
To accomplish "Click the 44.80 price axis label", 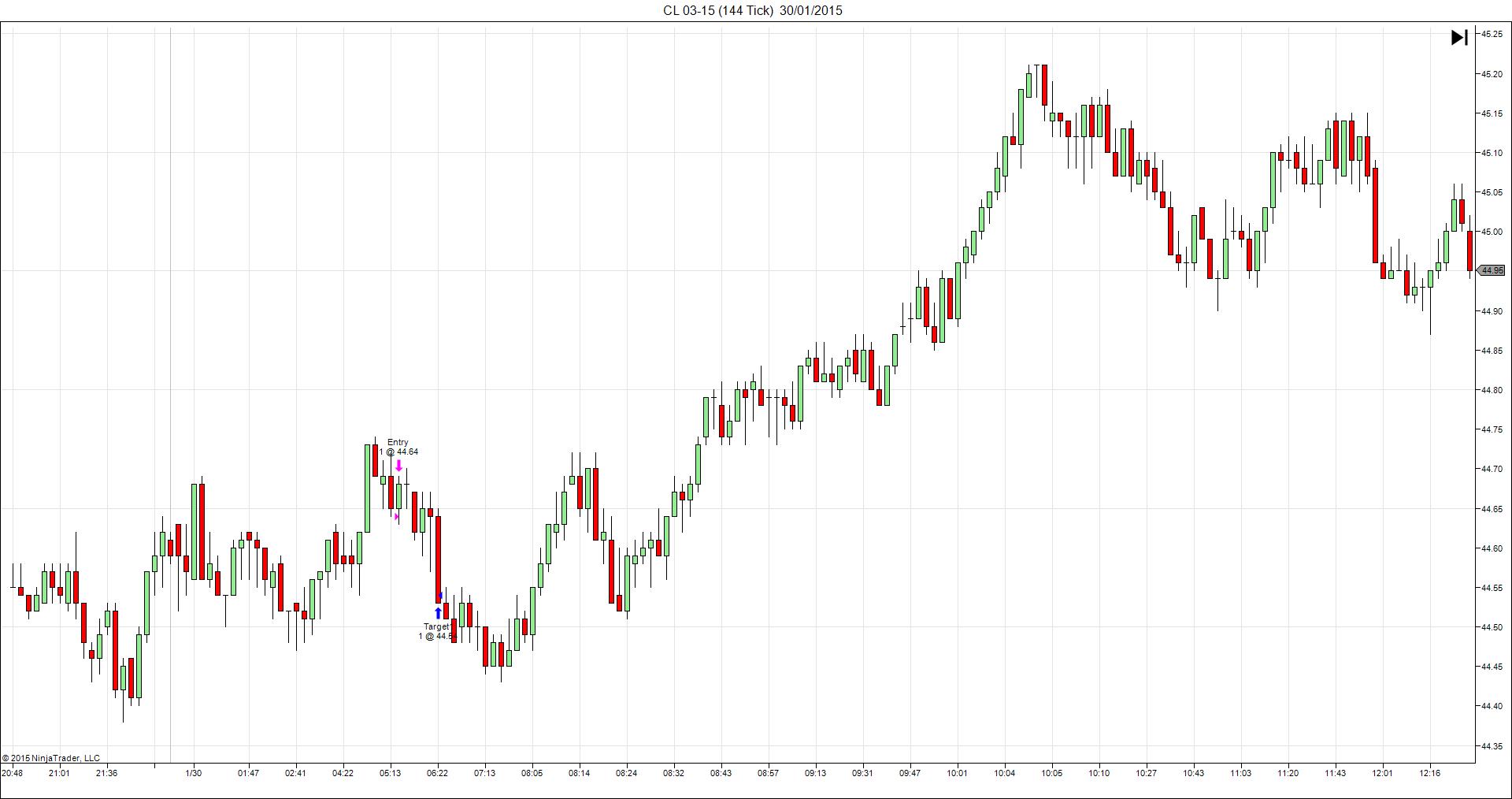I will [1492, 390].
